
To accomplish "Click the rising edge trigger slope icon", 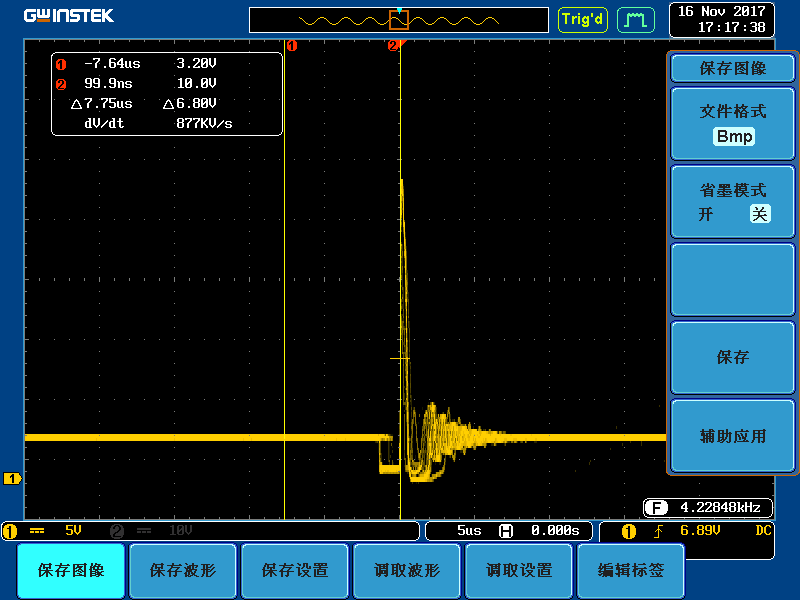I will [x=659, y=532].
